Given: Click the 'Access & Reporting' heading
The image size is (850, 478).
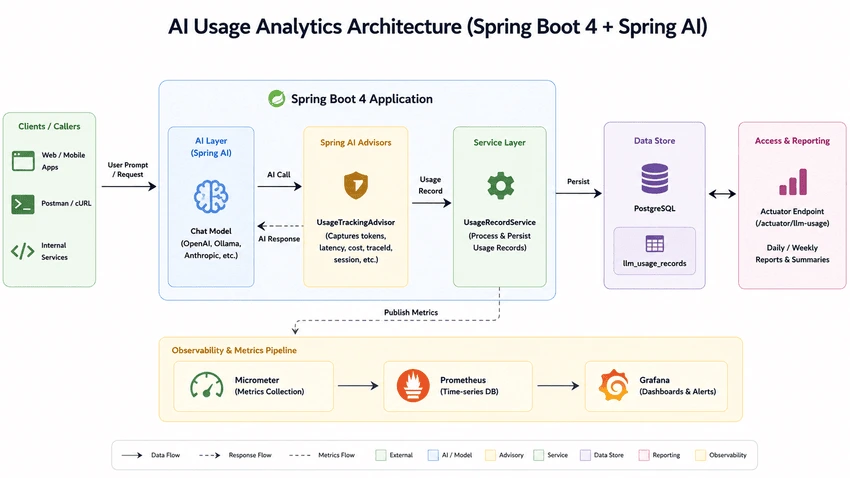Looking at the screenshot, I should click(792, 141).
